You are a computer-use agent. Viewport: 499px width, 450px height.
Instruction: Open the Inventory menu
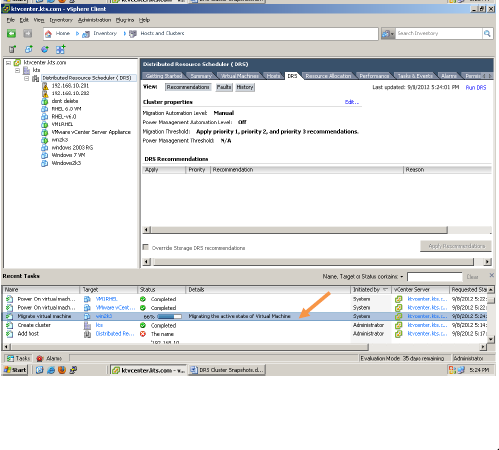(61, 20)
